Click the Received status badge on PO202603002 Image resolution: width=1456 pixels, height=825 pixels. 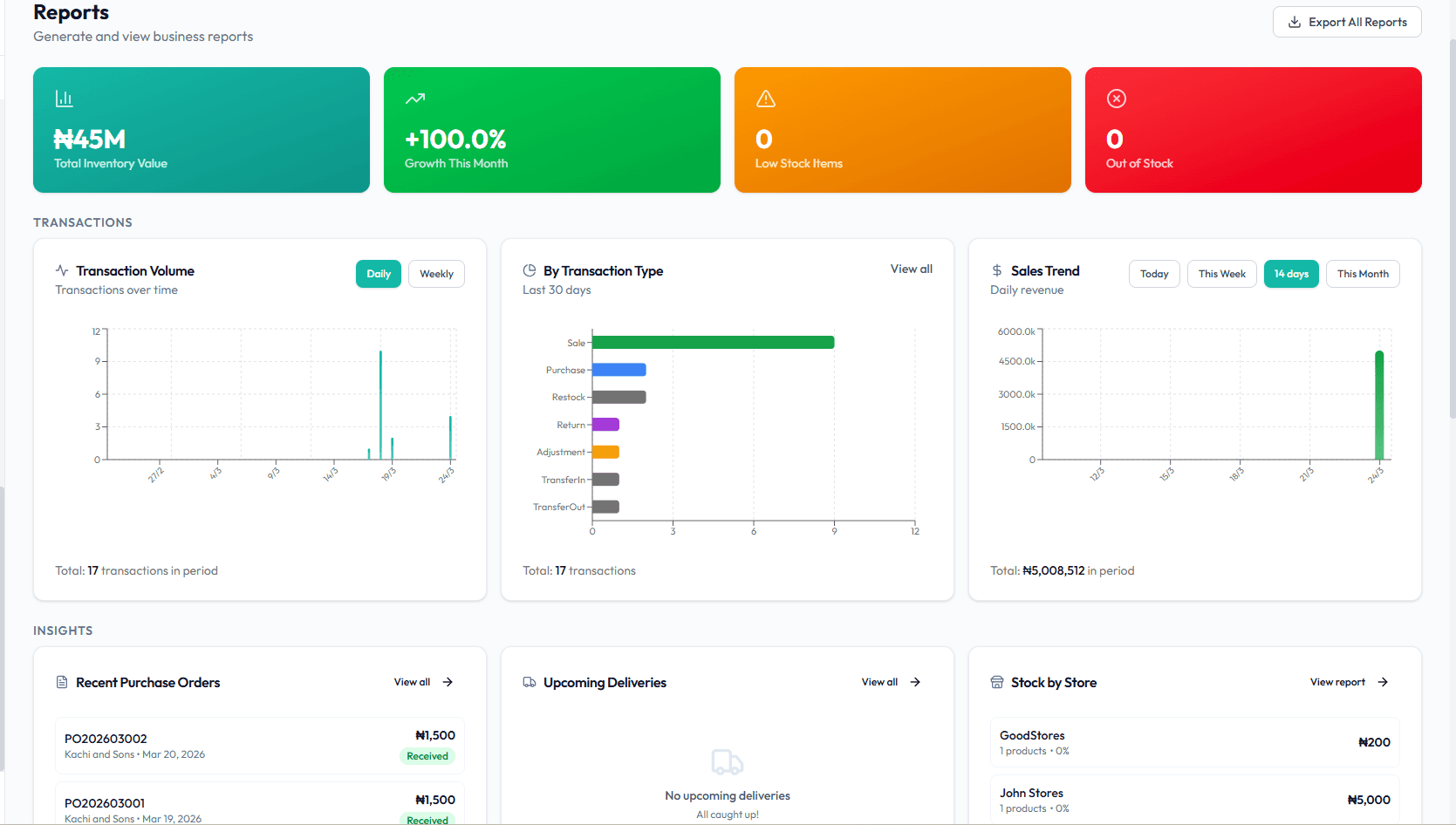coord(427,756)
